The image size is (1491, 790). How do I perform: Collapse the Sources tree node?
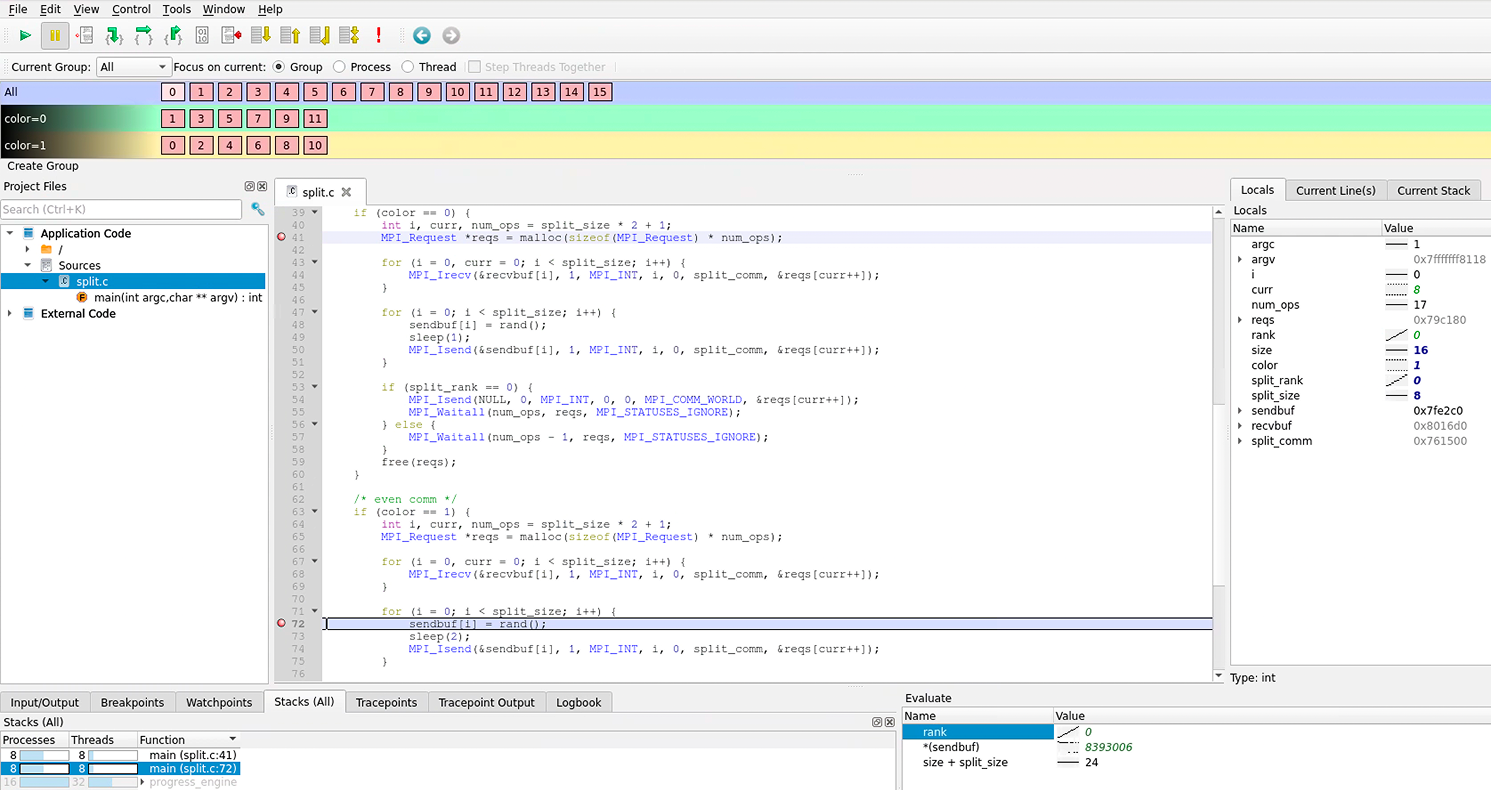(x=28, y=266)
